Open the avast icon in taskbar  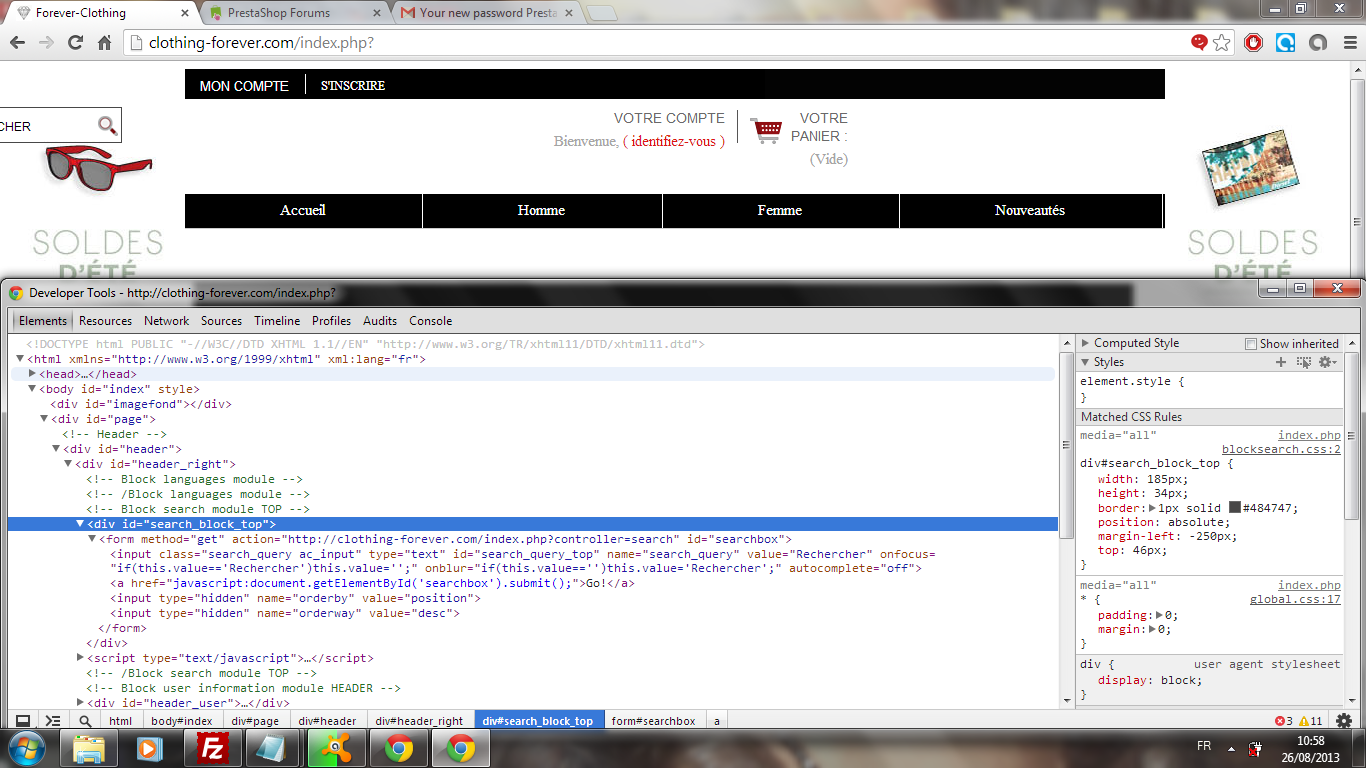click(336, 748)
